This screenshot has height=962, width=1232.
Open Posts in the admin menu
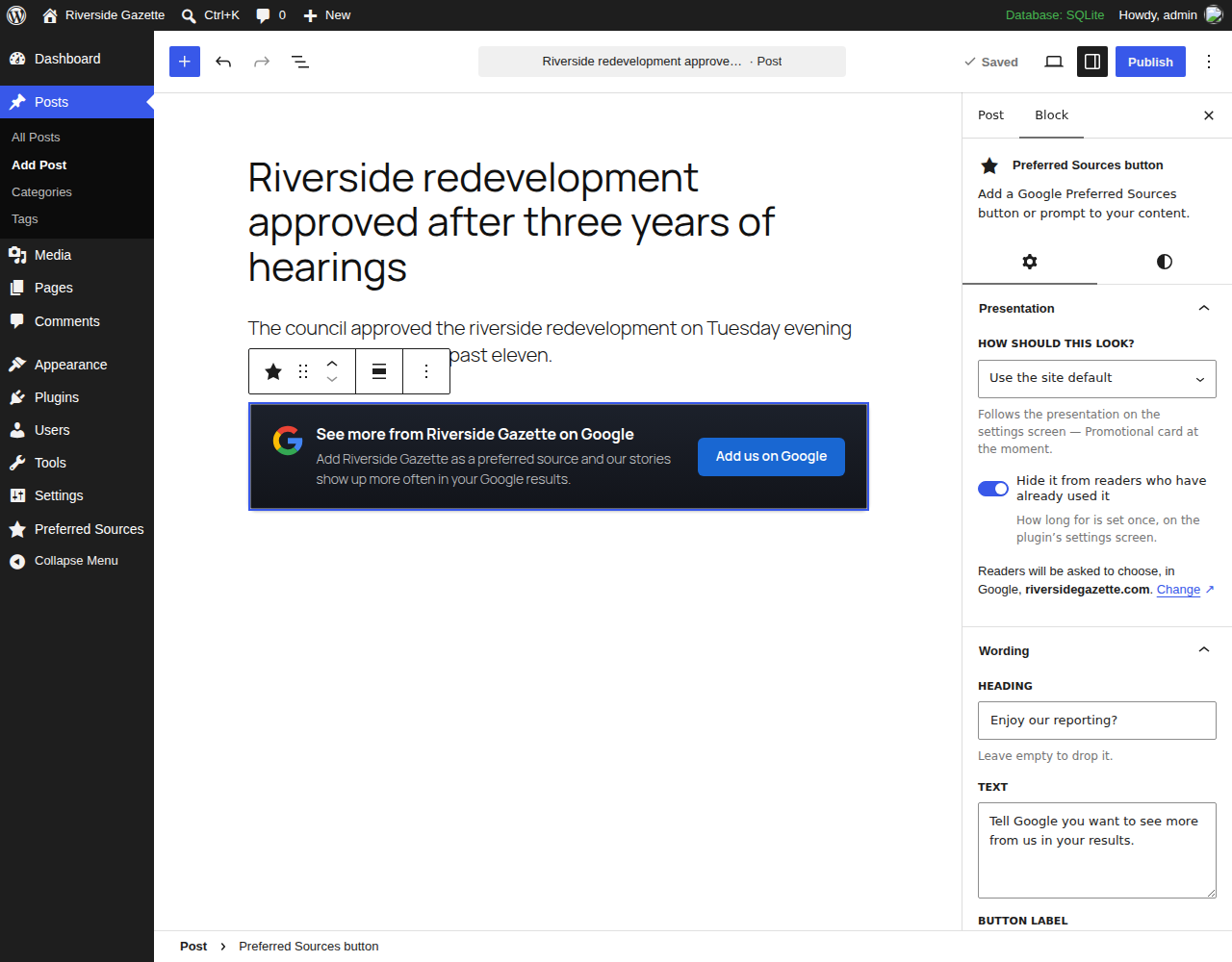77,102
